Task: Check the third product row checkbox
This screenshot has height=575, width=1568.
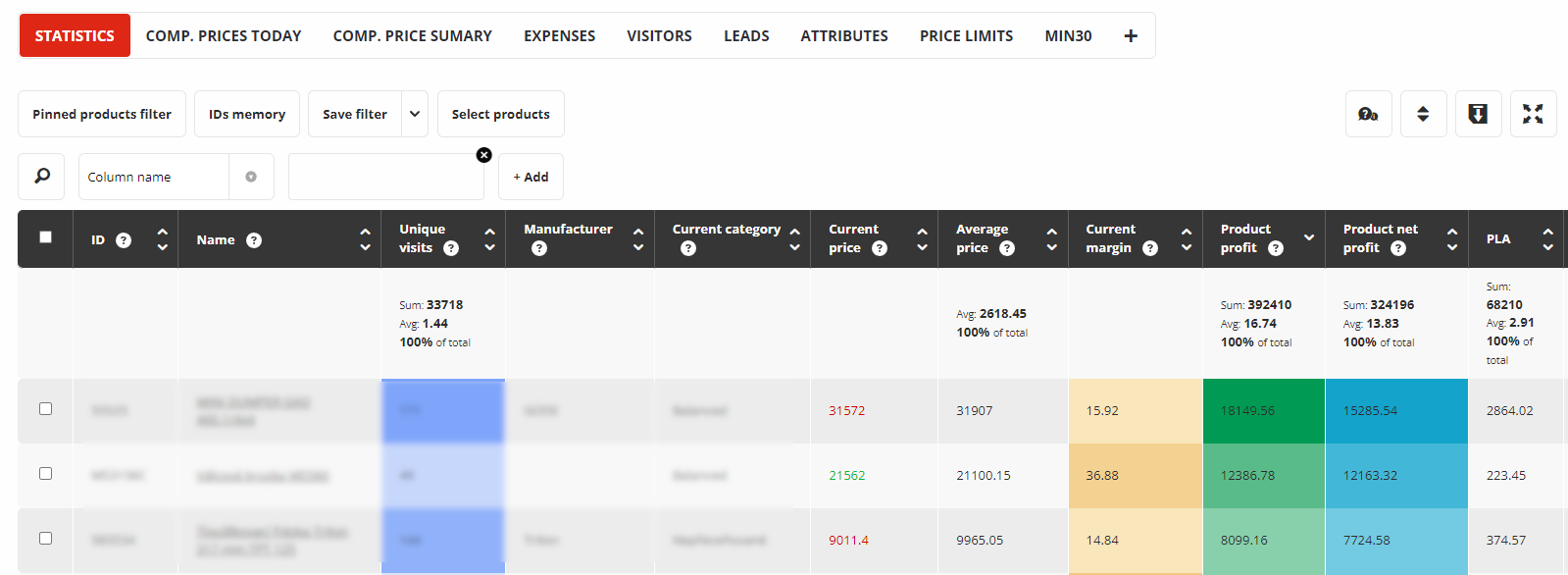Action: click(x=45, y=538)
